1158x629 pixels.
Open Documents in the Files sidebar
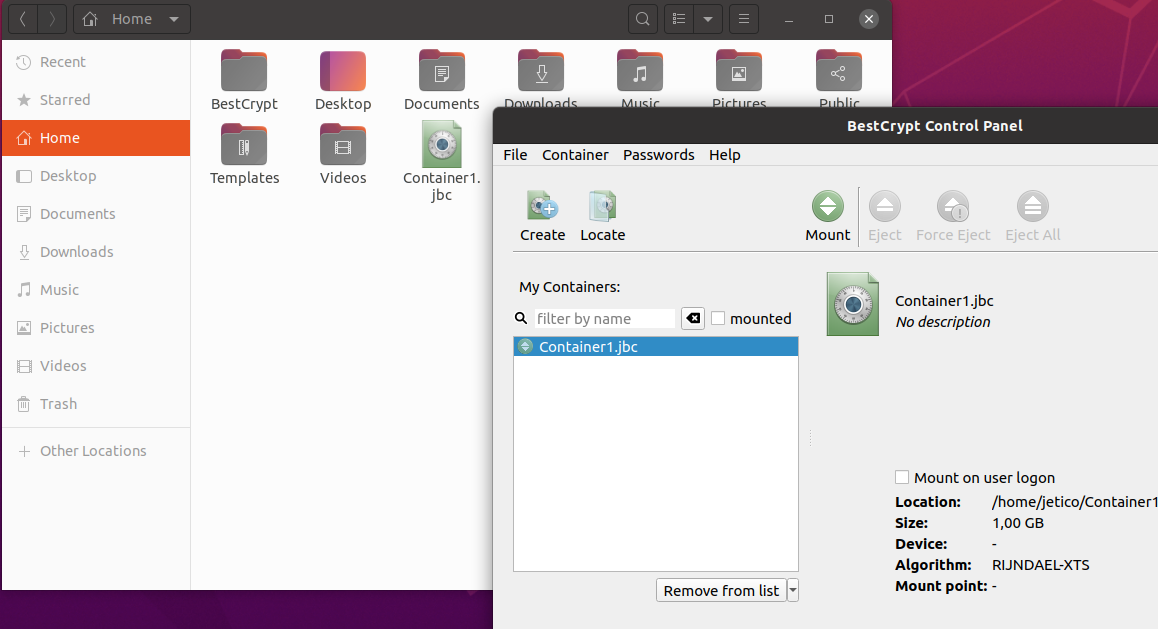point(95,214)
